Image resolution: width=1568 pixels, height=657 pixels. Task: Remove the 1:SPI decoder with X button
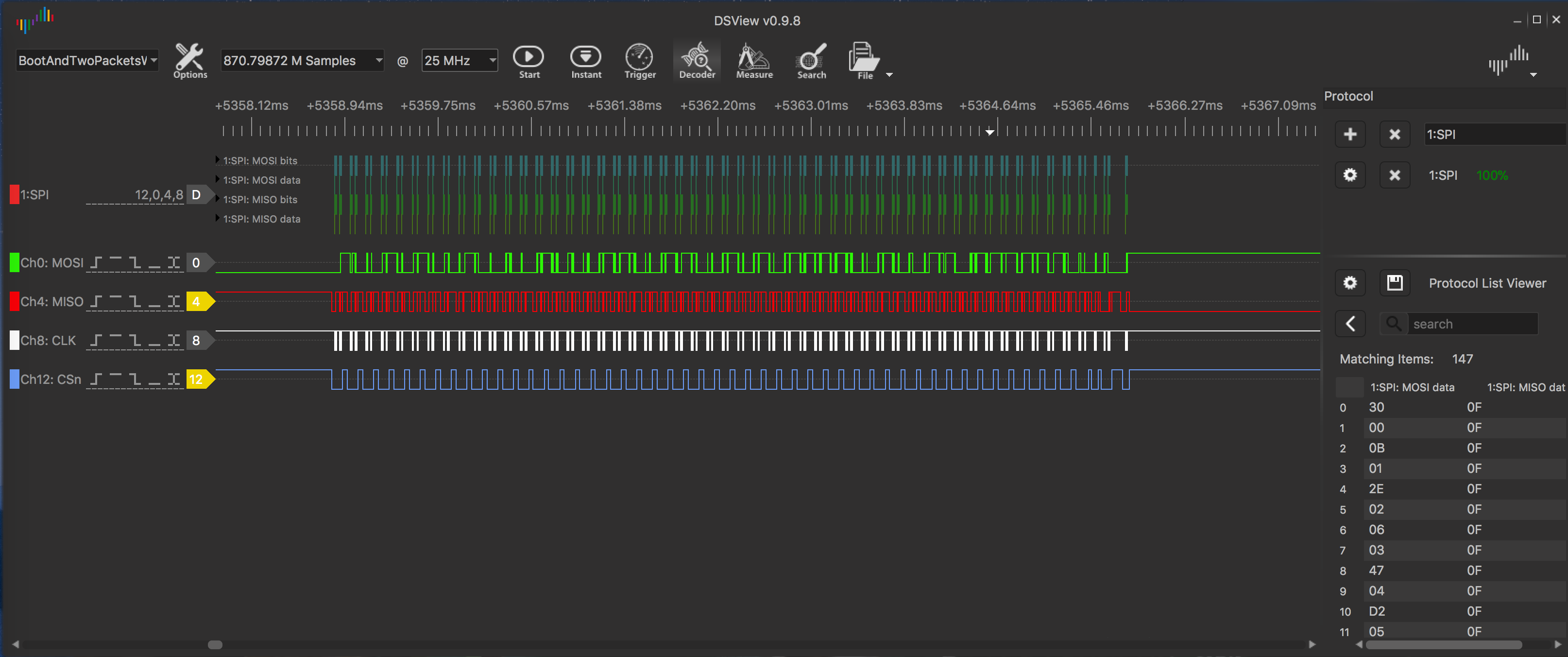(1395, 175)
